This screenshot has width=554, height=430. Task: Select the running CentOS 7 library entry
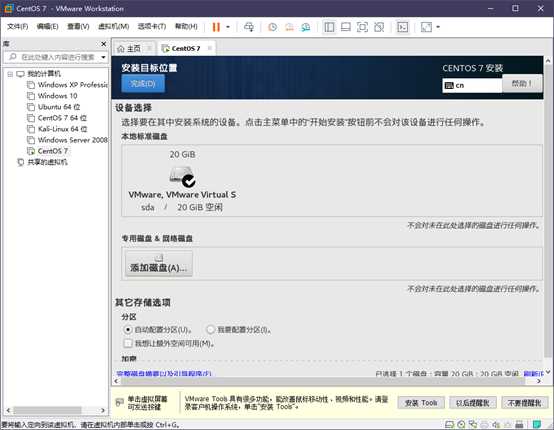(x=48, y=151)
